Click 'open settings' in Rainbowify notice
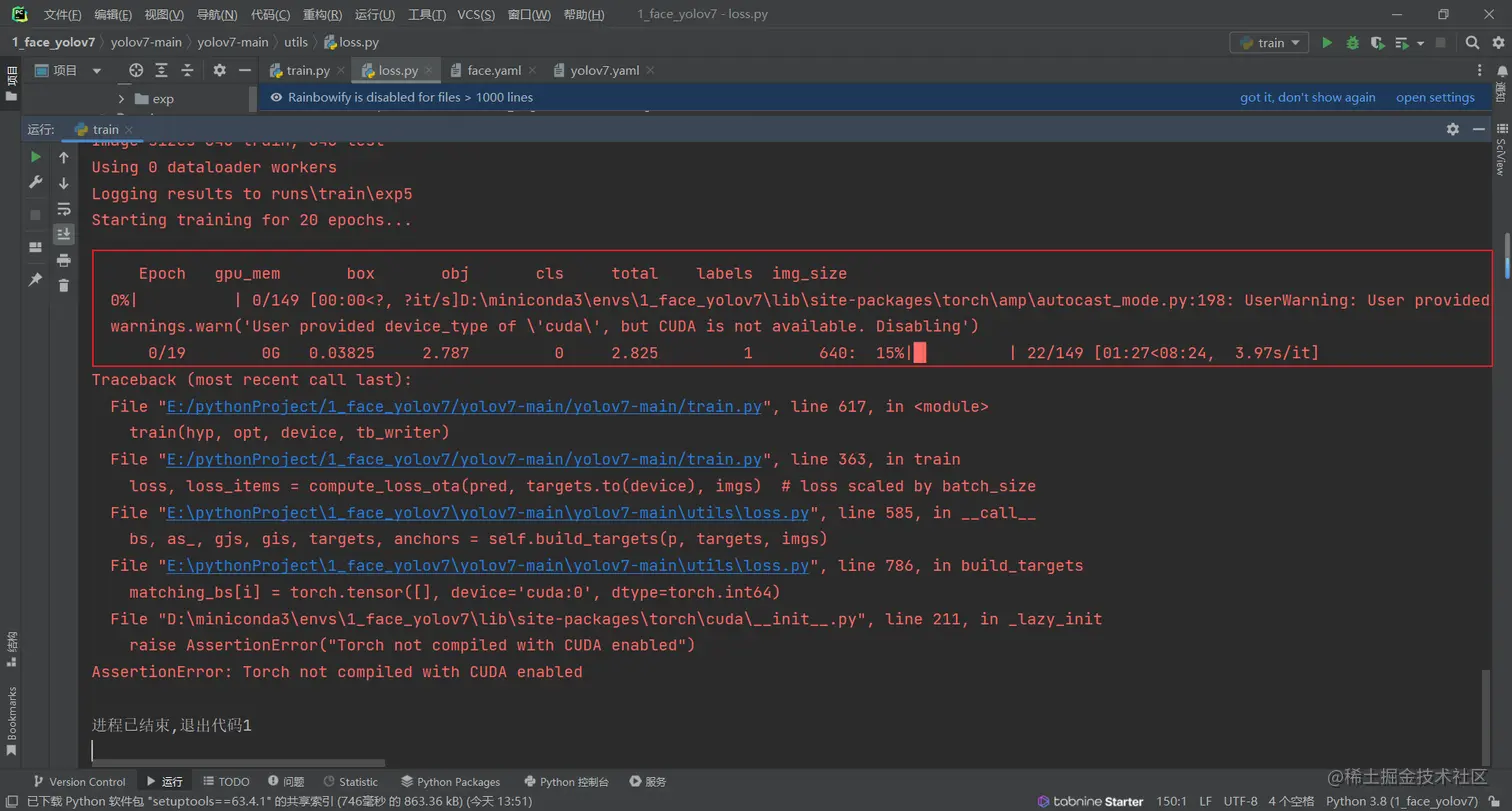 [1435, 97]
